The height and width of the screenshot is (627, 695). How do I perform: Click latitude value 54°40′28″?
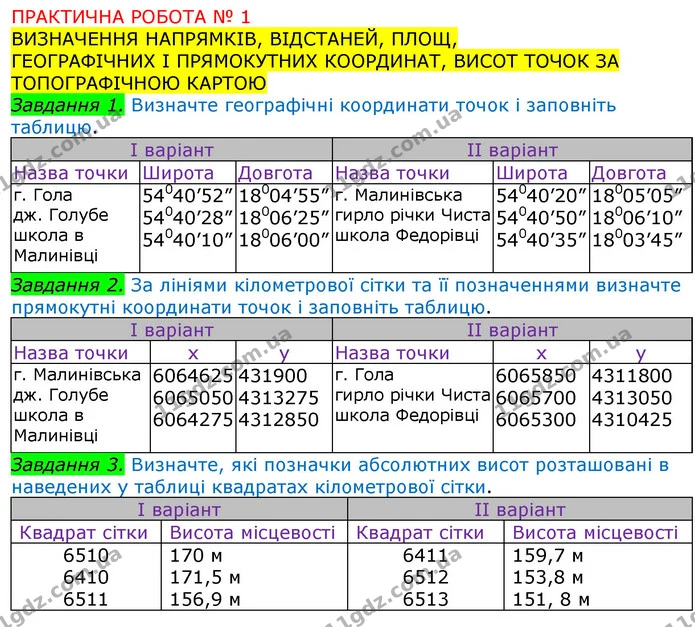(x=188, y=218)
